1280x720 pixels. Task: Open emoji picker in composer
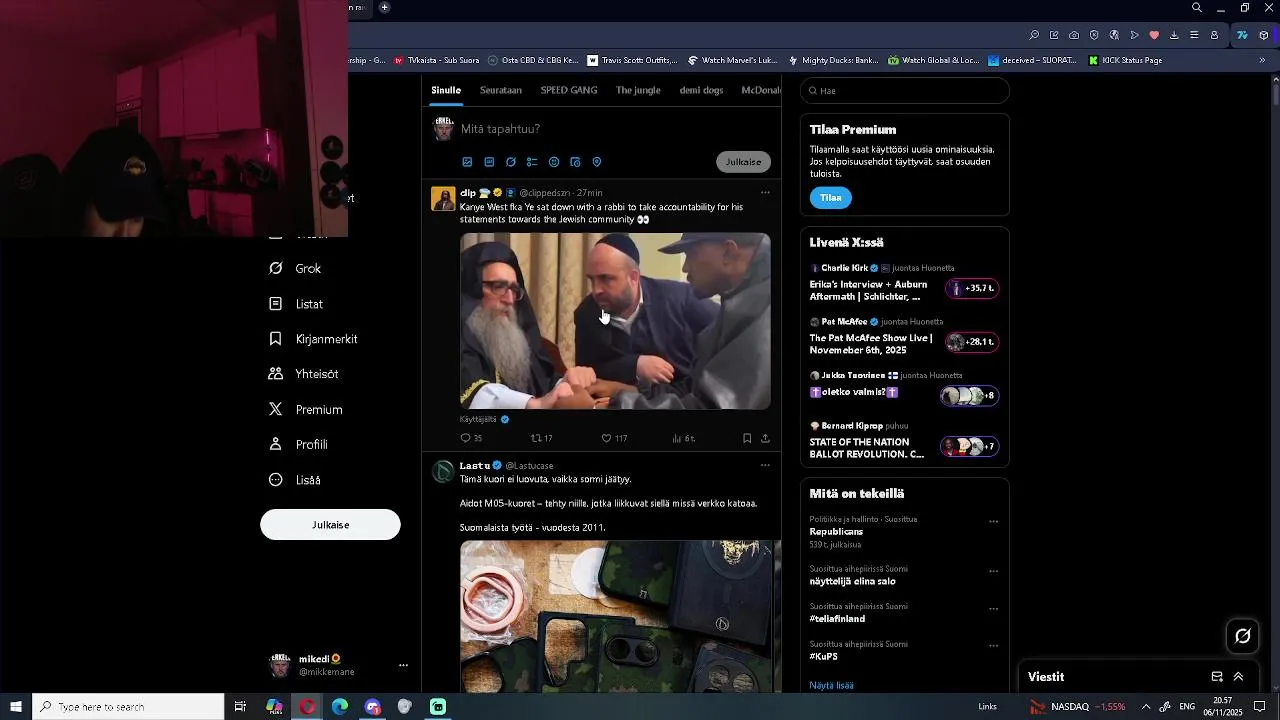coord(554,162)
